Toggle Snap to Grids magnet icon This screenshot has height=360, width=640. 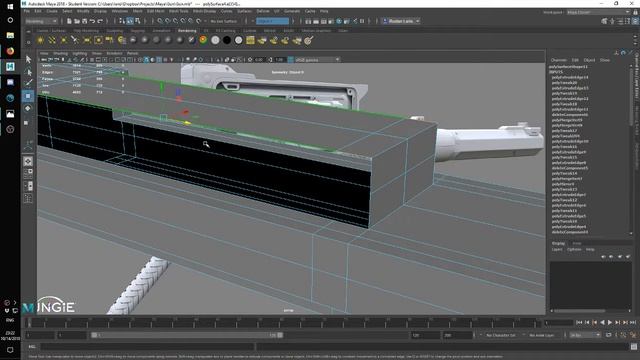click(x=160, y=21)
